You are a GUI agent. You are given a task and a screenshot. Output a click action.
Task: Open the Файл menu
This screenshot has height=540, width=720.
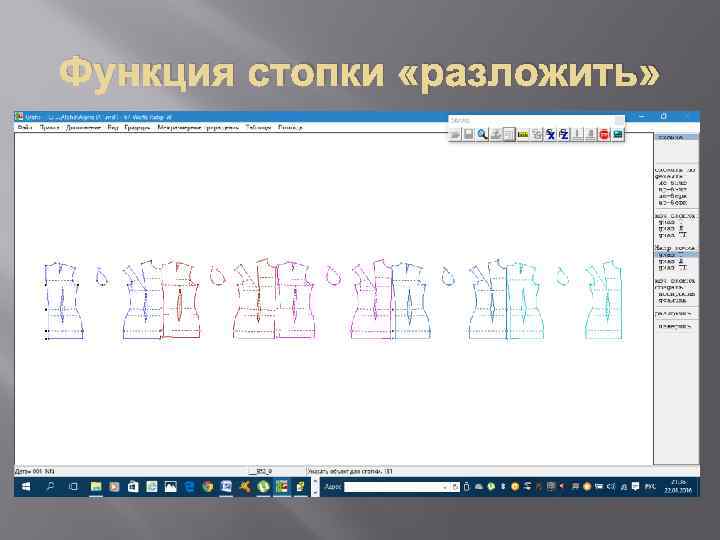click(x=25, y=127)
